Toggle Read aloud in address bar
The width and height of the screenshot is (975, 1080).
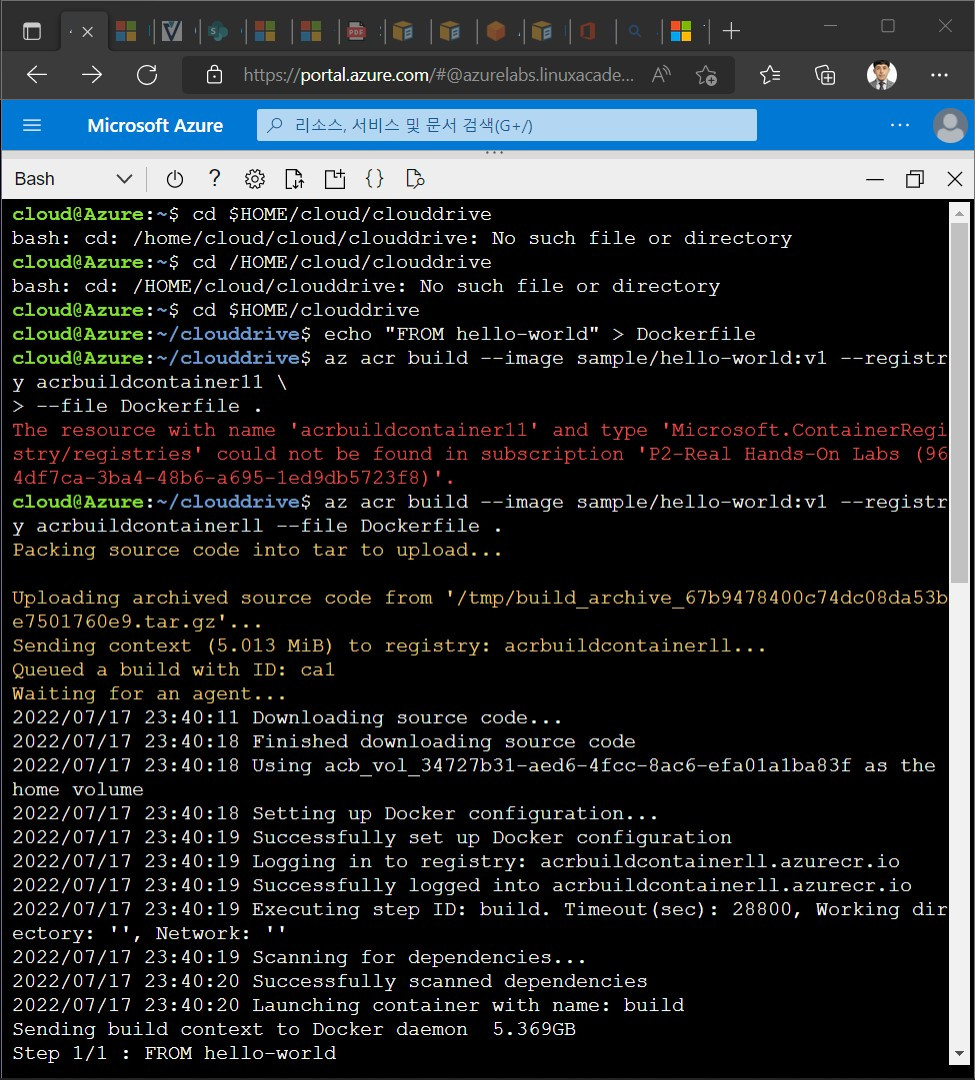click(x=662, y=74)
